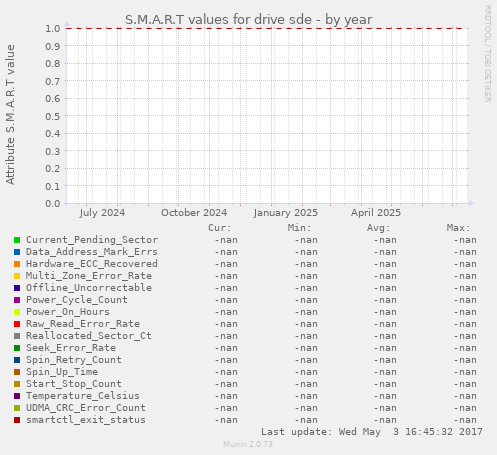497x455 pixels.
Task: Select the smartctl_exit_status legend label
Action: (86, 420)
